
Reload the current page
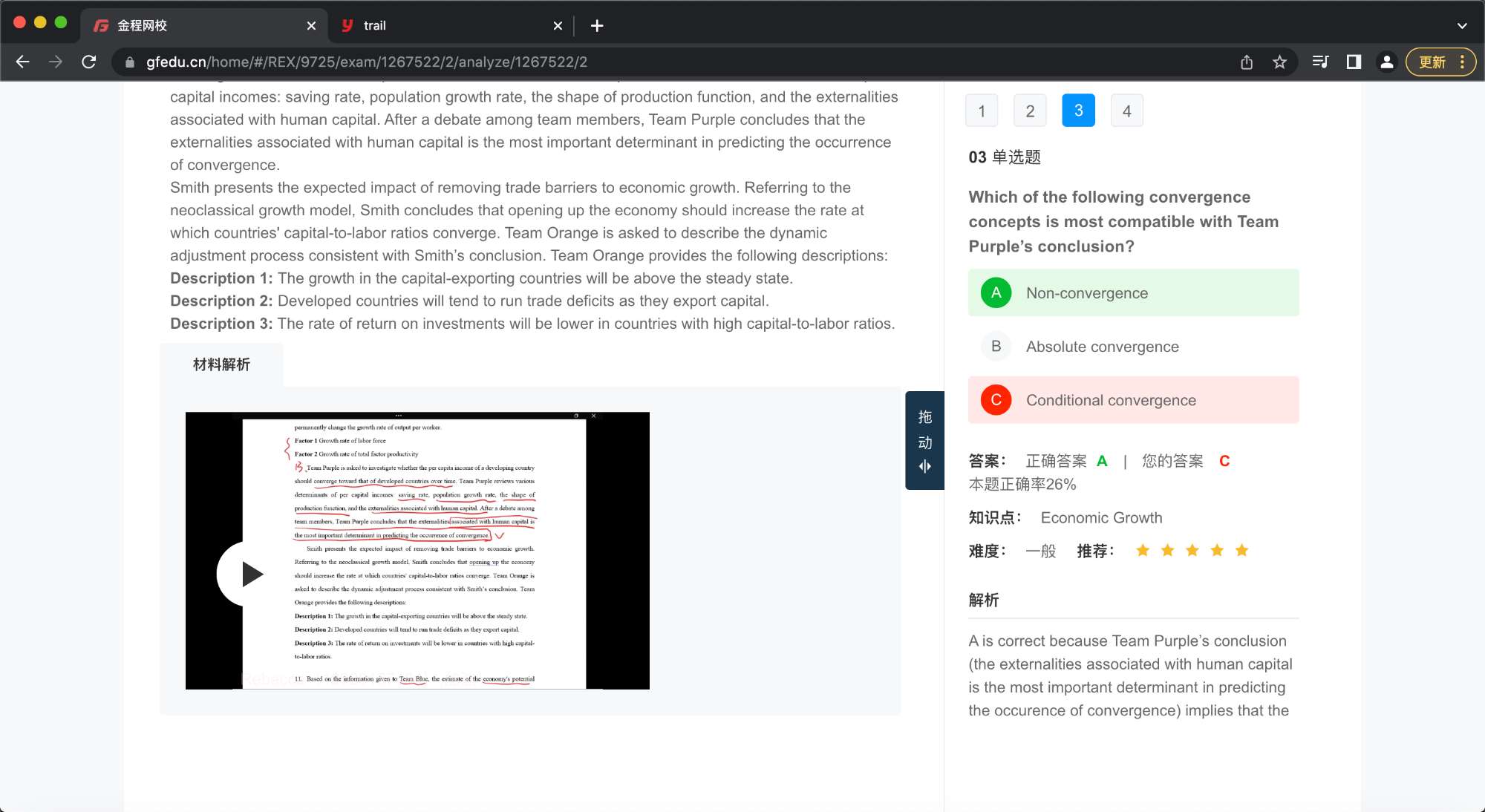point(89,62)
